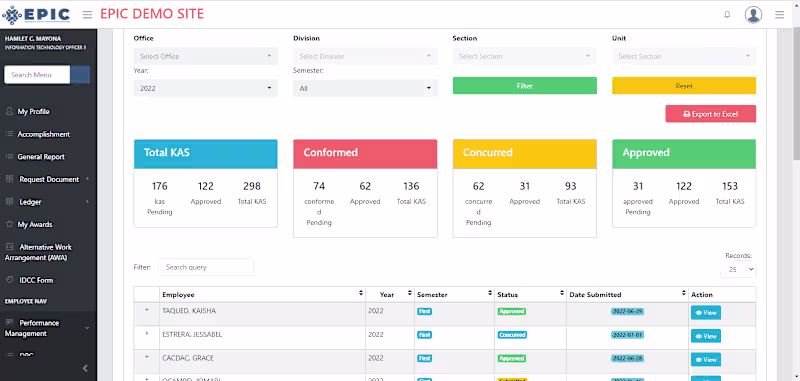Click the sort arrows on Employee column
The width and height of the screenshot is (800, 381).
click(361, 294)
